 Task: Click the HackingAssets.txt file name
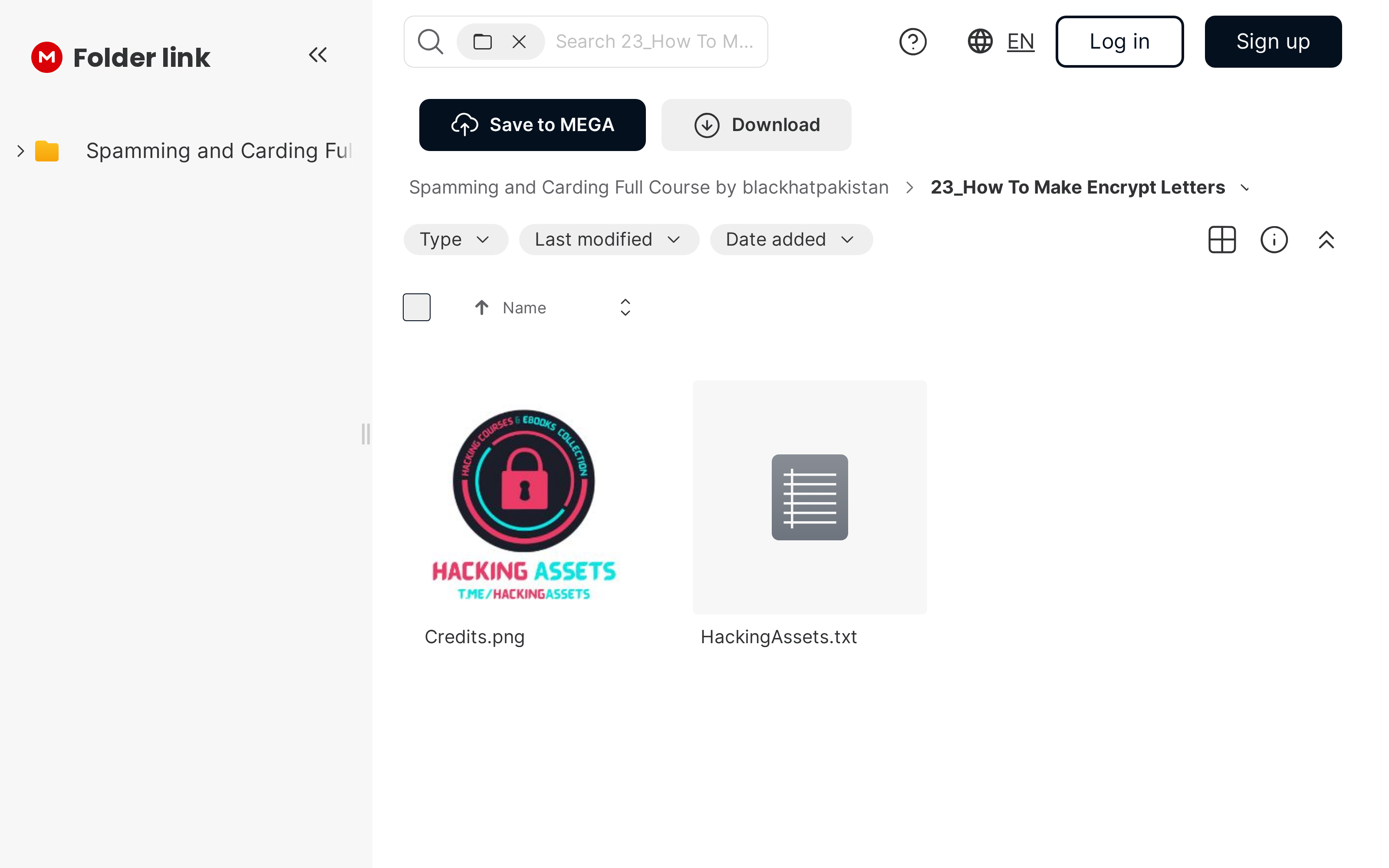779,637
